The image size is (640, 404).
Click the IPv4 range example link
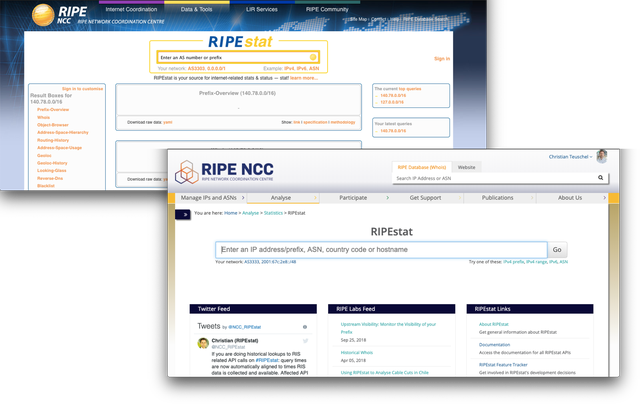(x=536, y=262)
